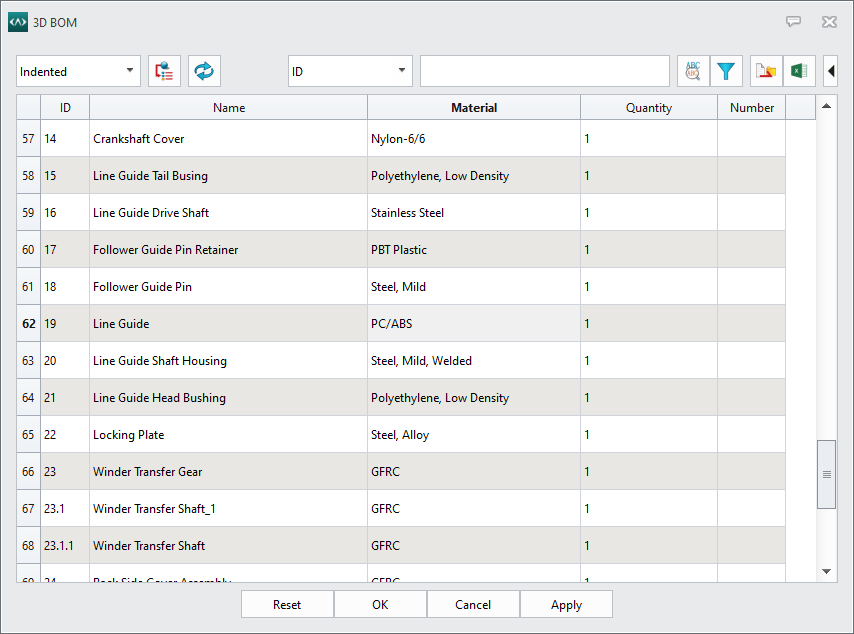854x634 pixels.
Task: Click the BOM structure settings icon
Action: tap(164, 71)
